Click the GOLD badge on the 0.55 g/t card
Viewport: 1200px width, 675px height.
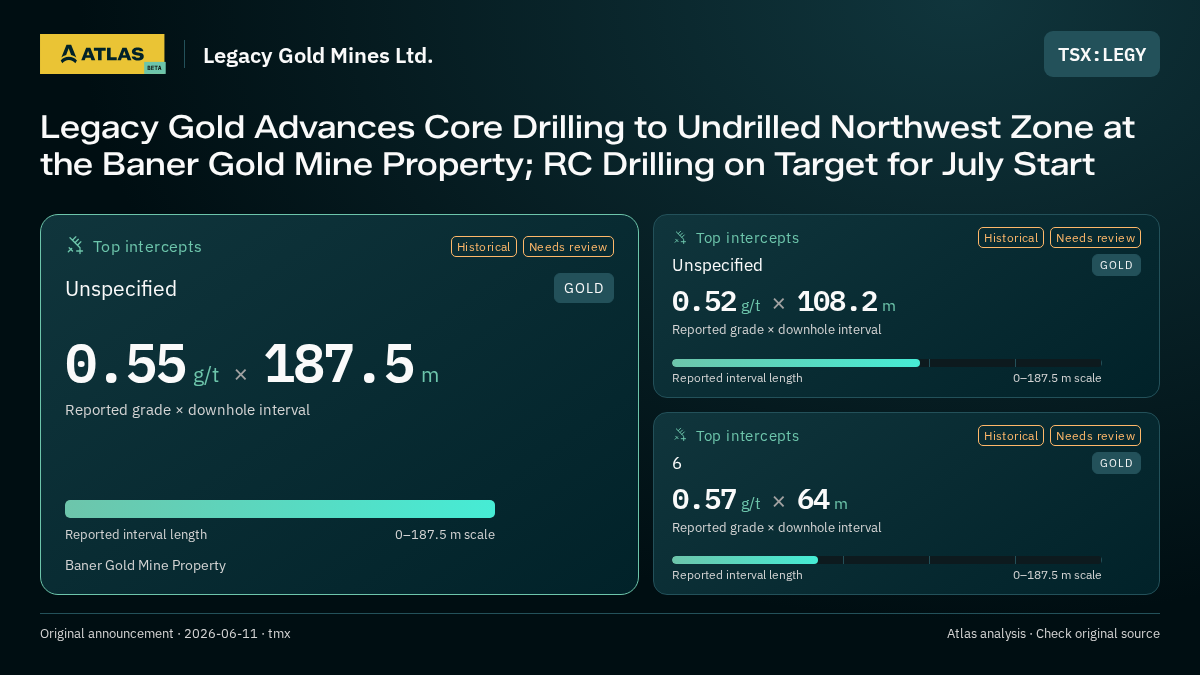(584, 288)
